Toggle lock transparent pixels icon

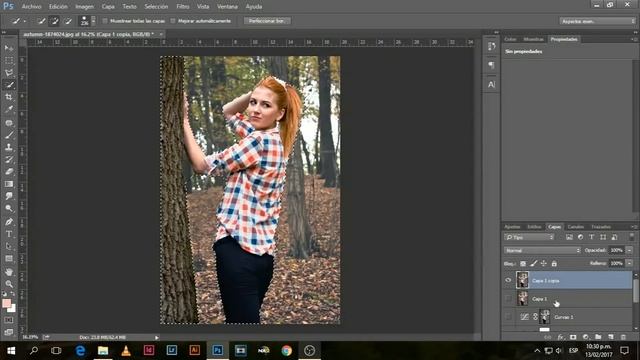click(x=523, y=264)
